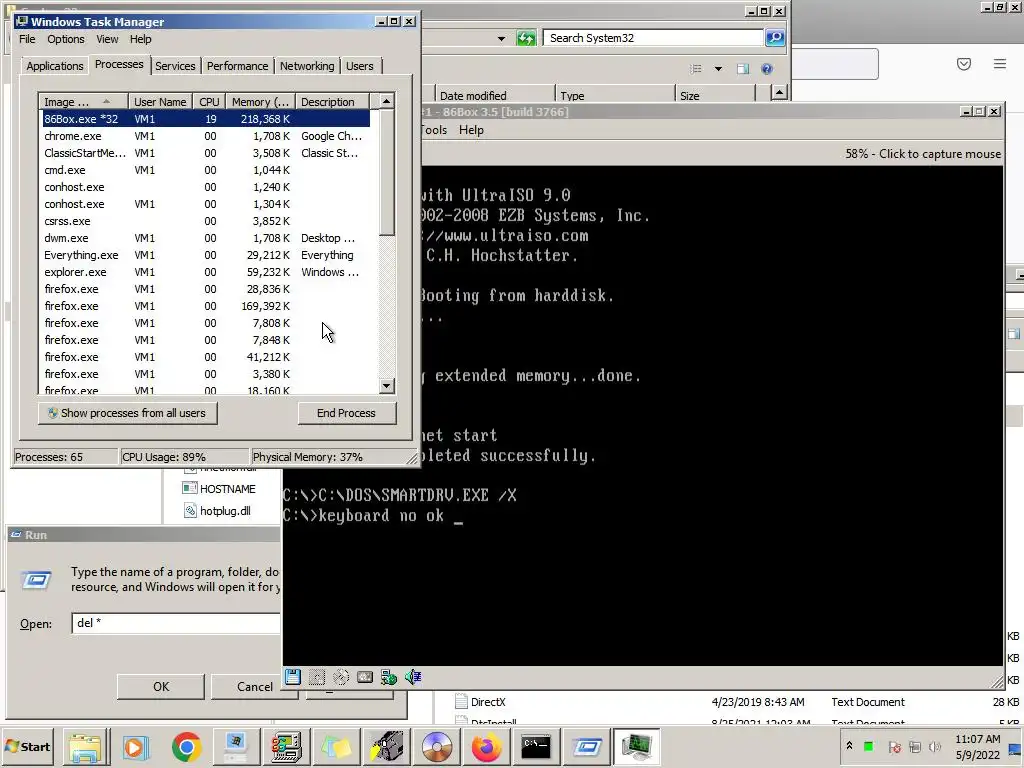Open Task Manager Options menu
Screen dimensions: 1024x768
pos(65,39)
